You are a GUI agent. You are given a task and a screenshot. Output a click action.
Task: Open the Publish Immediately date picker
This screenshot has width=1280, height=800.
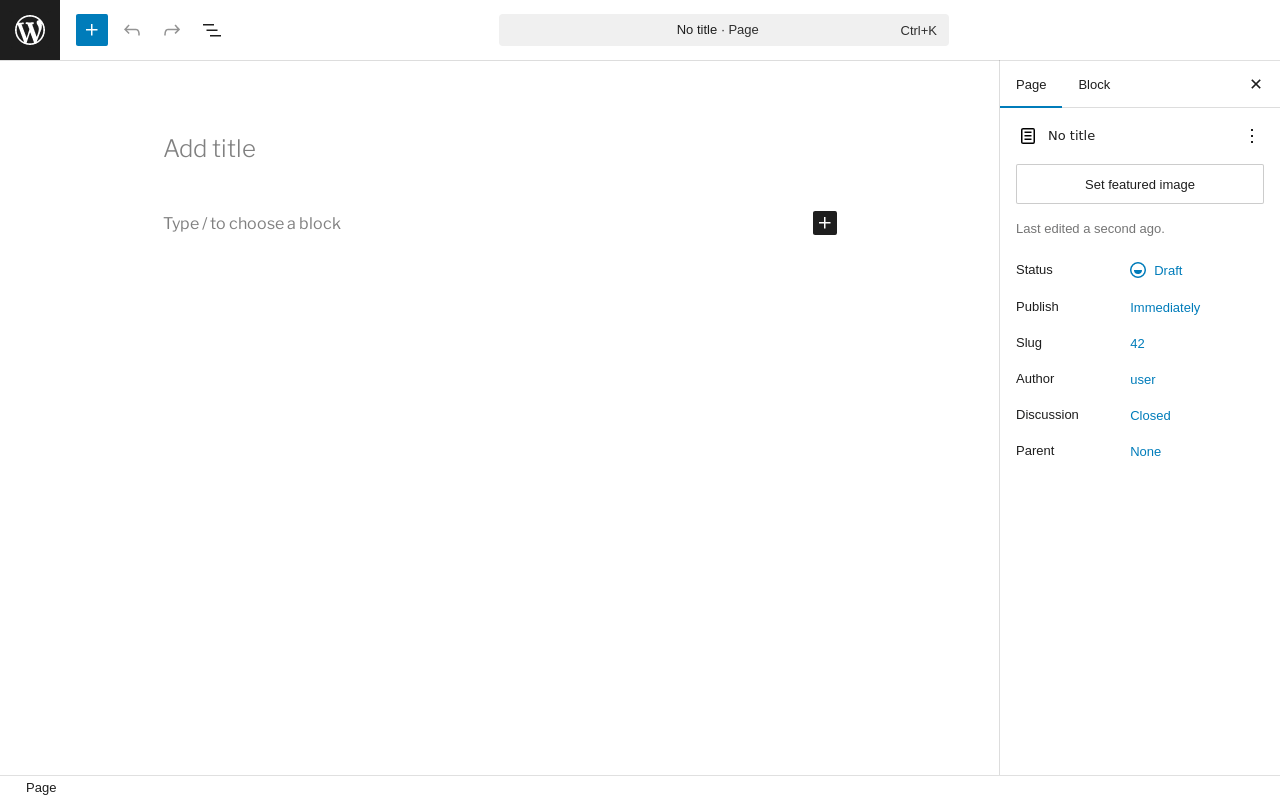click(x=1165, y=308)
